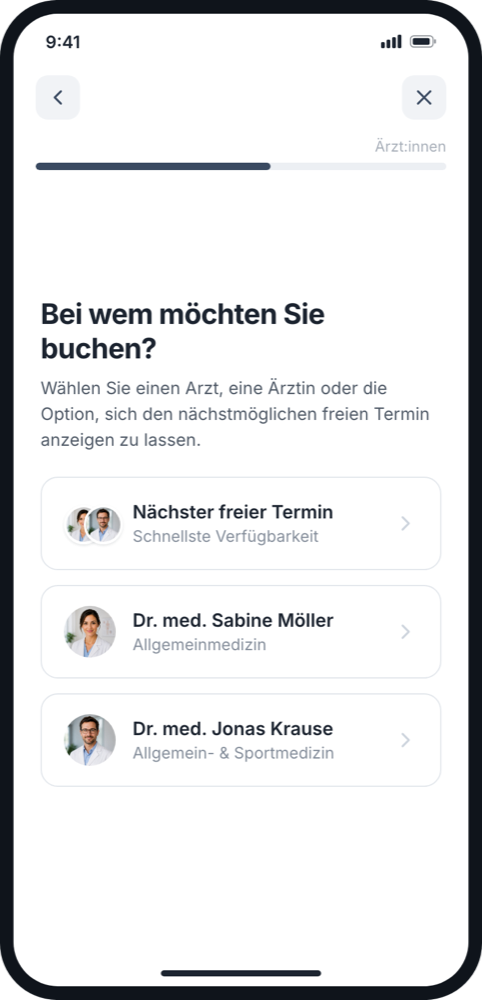The width and height of the screenshot is (482, 1000).
Task: Click the Schnellste Verfügbarkeit subtitle
Action: click(x=225, y=536)
